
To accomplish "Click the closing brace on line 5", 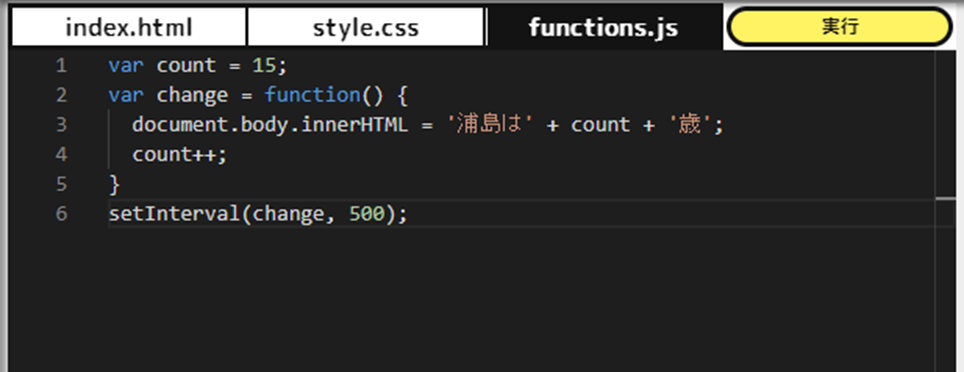I will [x=114, y=184].
